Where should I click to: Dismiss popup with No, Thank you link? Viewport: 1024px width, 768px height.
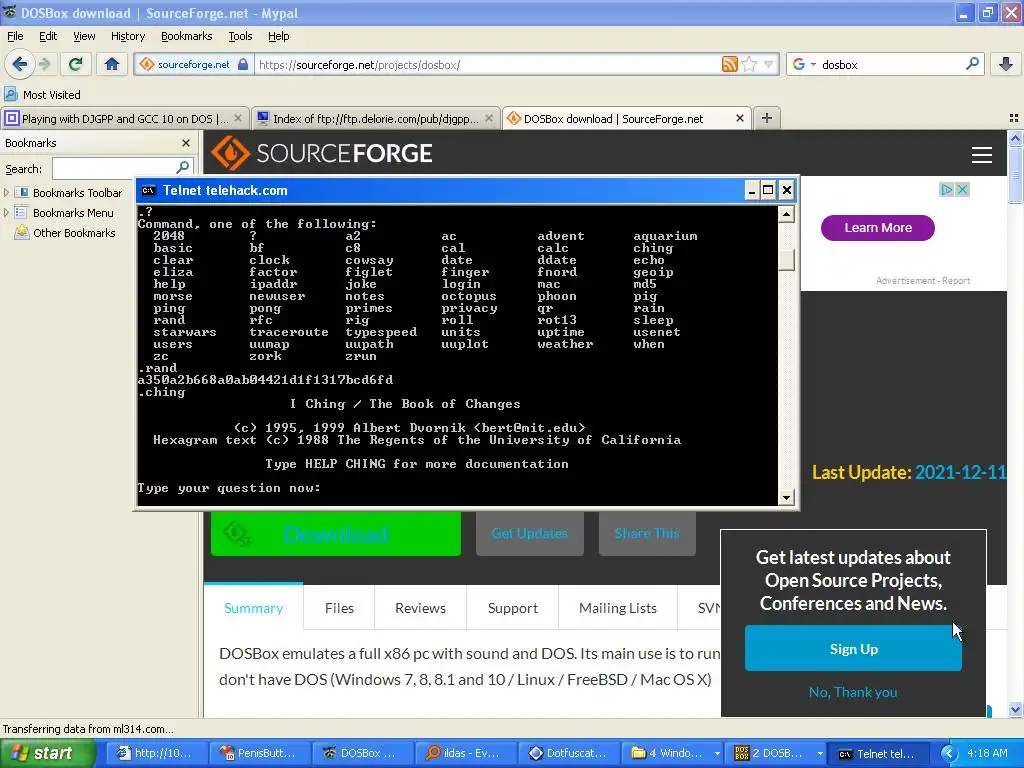point(853,692)
